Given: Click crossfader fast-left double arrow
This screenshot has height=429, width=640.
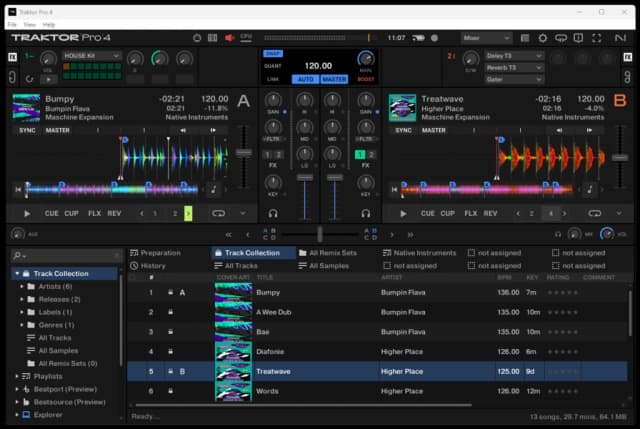Looking at the screenshot, I should 229,235.
